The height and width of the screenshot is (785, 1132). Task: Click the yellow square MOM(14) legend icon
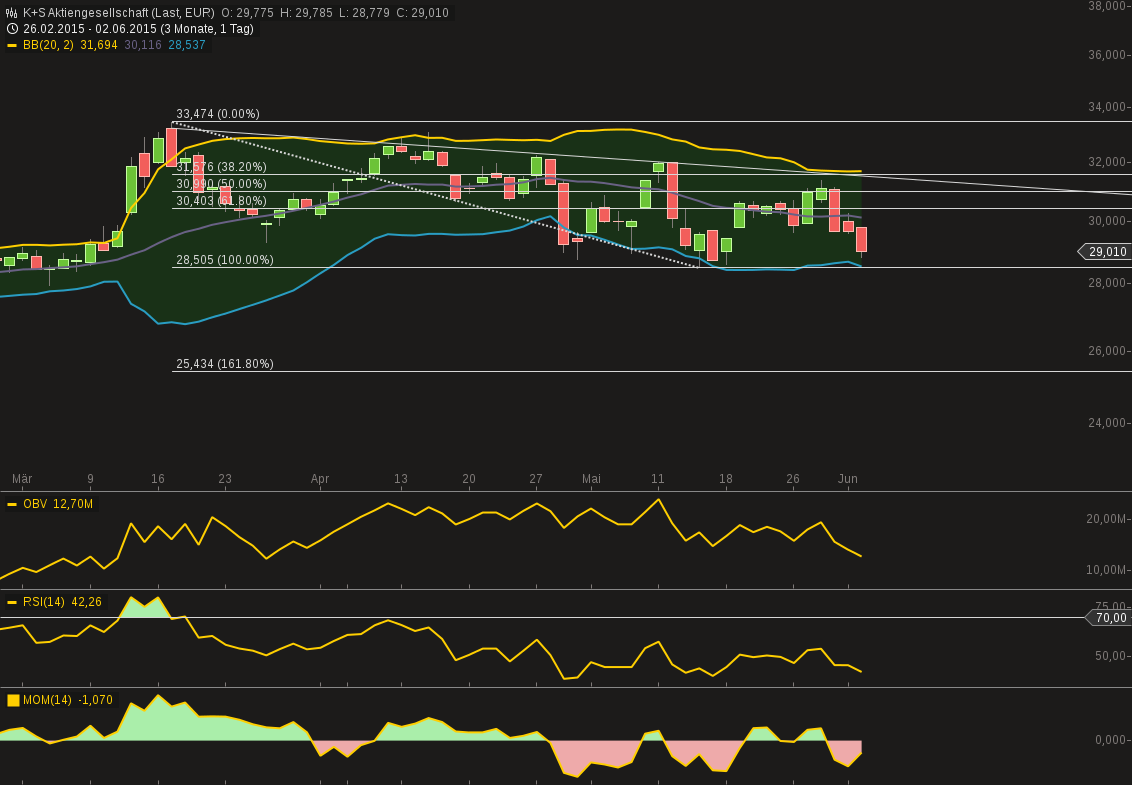click(x=13, y=701)
